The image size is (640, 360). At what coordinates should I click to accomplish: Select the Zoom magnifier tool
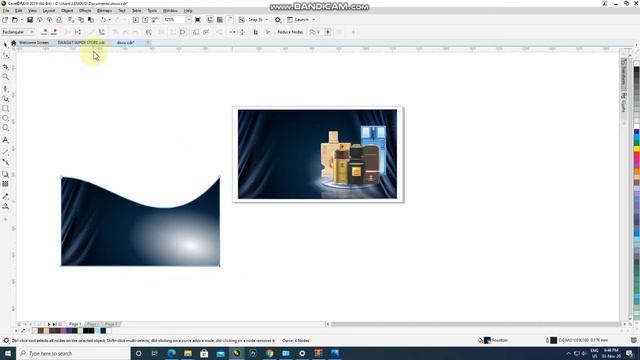click(x=5, y=77)
